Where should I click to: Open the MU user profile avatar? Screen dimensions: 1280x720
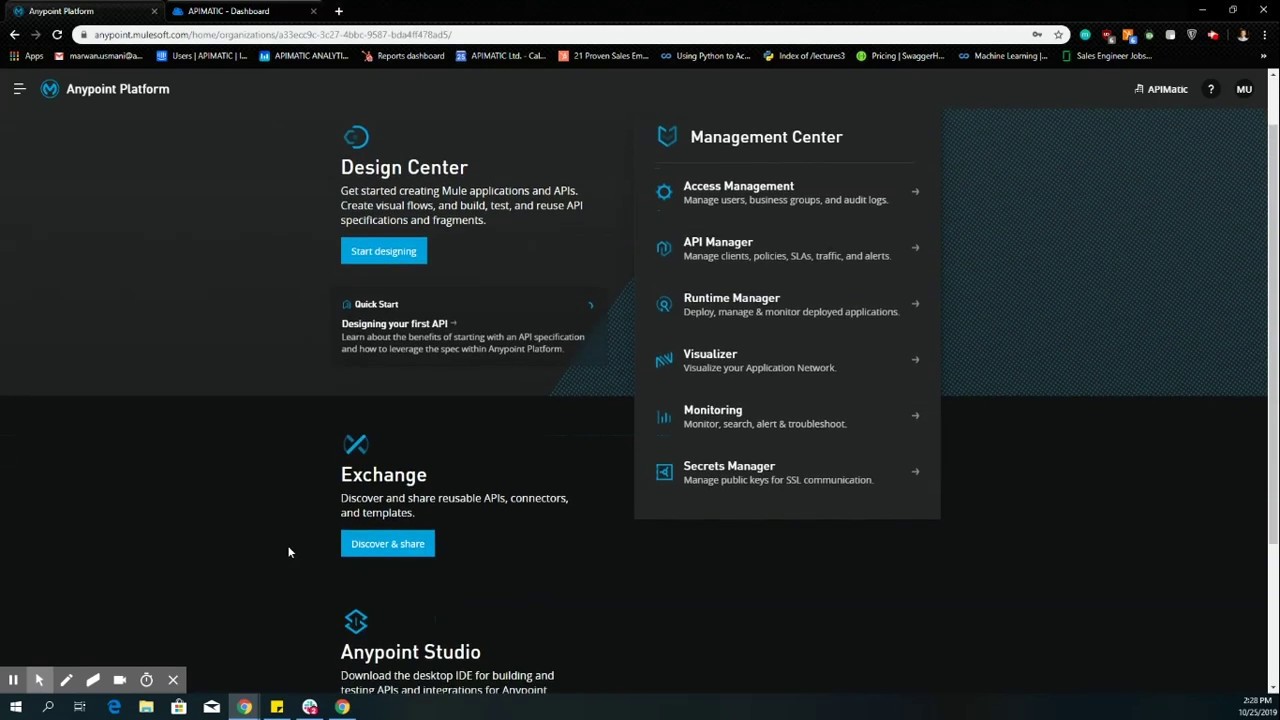(x=1244, y=89)
